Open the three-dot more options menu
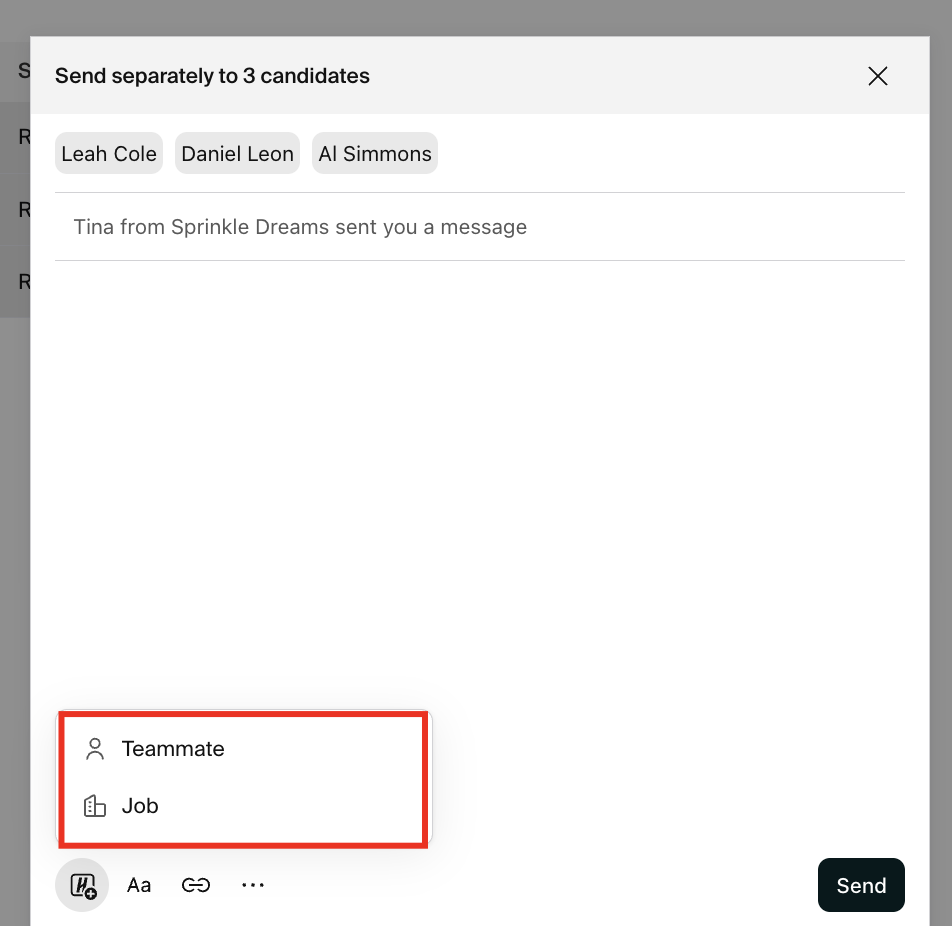Viewport: 952px width, 926px height. pos(253,885)
